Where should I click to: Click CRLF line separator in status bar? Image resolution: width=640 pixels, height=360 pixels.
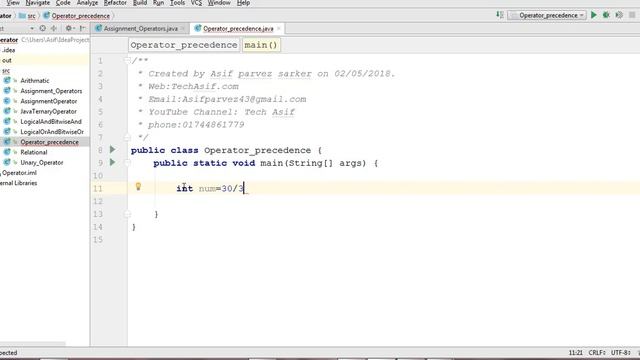tap(597, 353)
